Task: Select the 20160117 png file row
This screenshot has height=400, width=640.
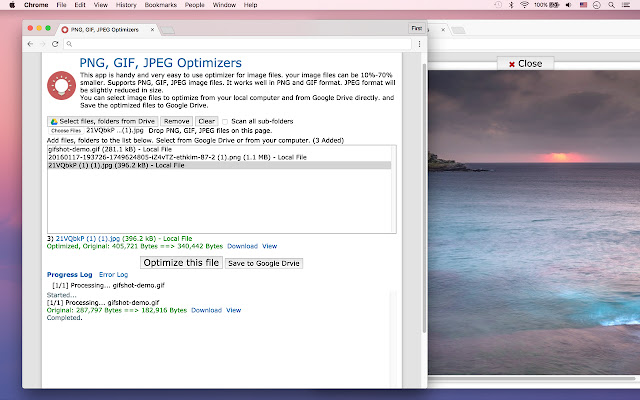Action: tap(220, 157)
